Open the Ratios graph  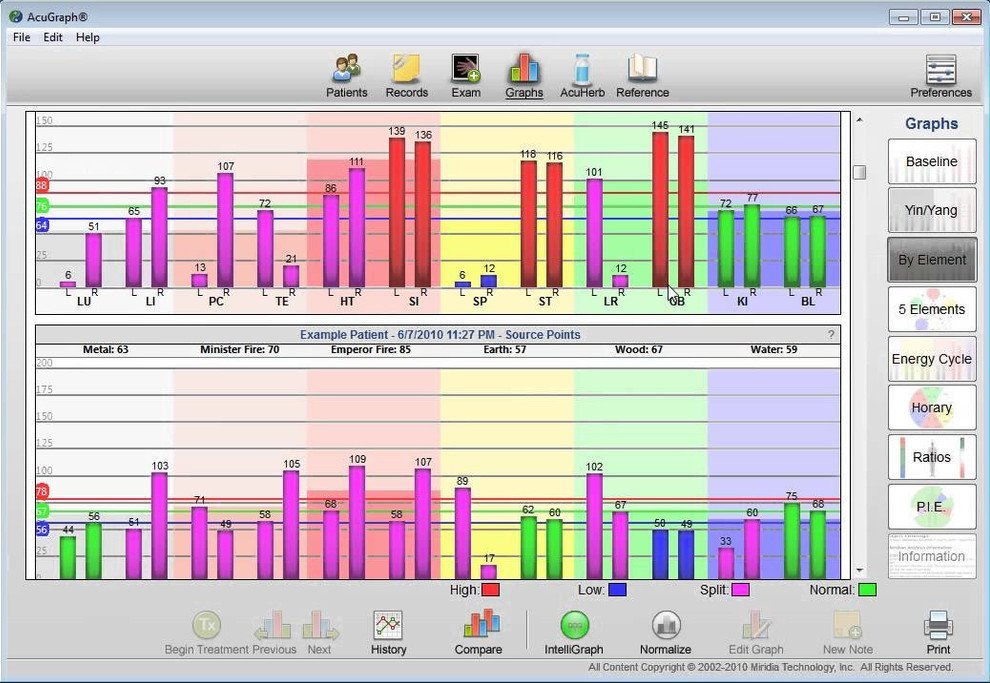click(x=932, y=457)
